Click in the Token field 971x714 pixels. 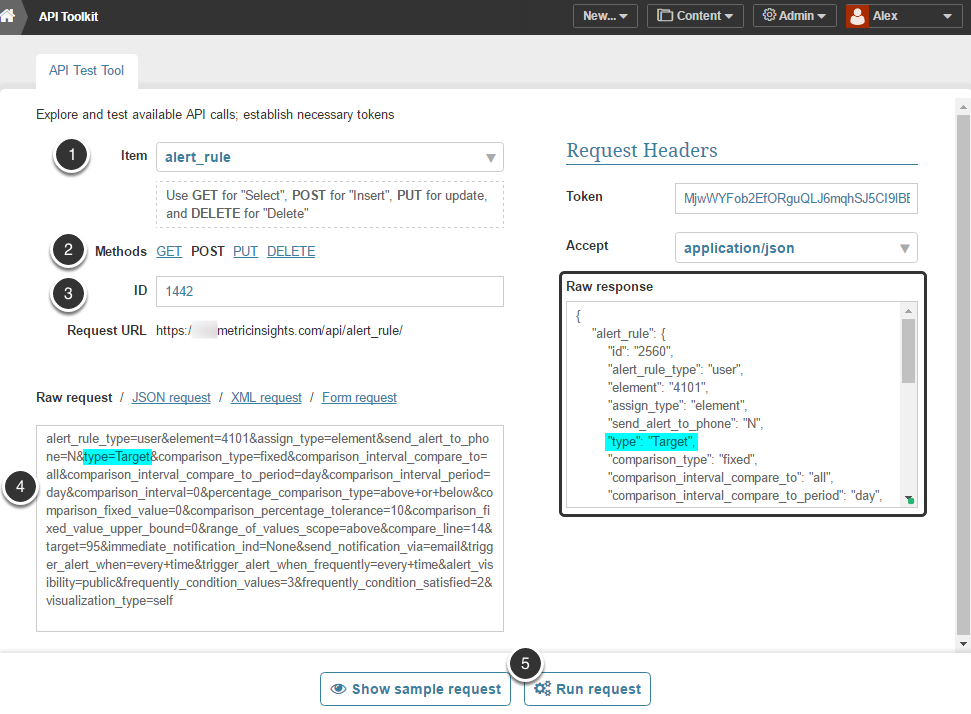pos(796,198)
